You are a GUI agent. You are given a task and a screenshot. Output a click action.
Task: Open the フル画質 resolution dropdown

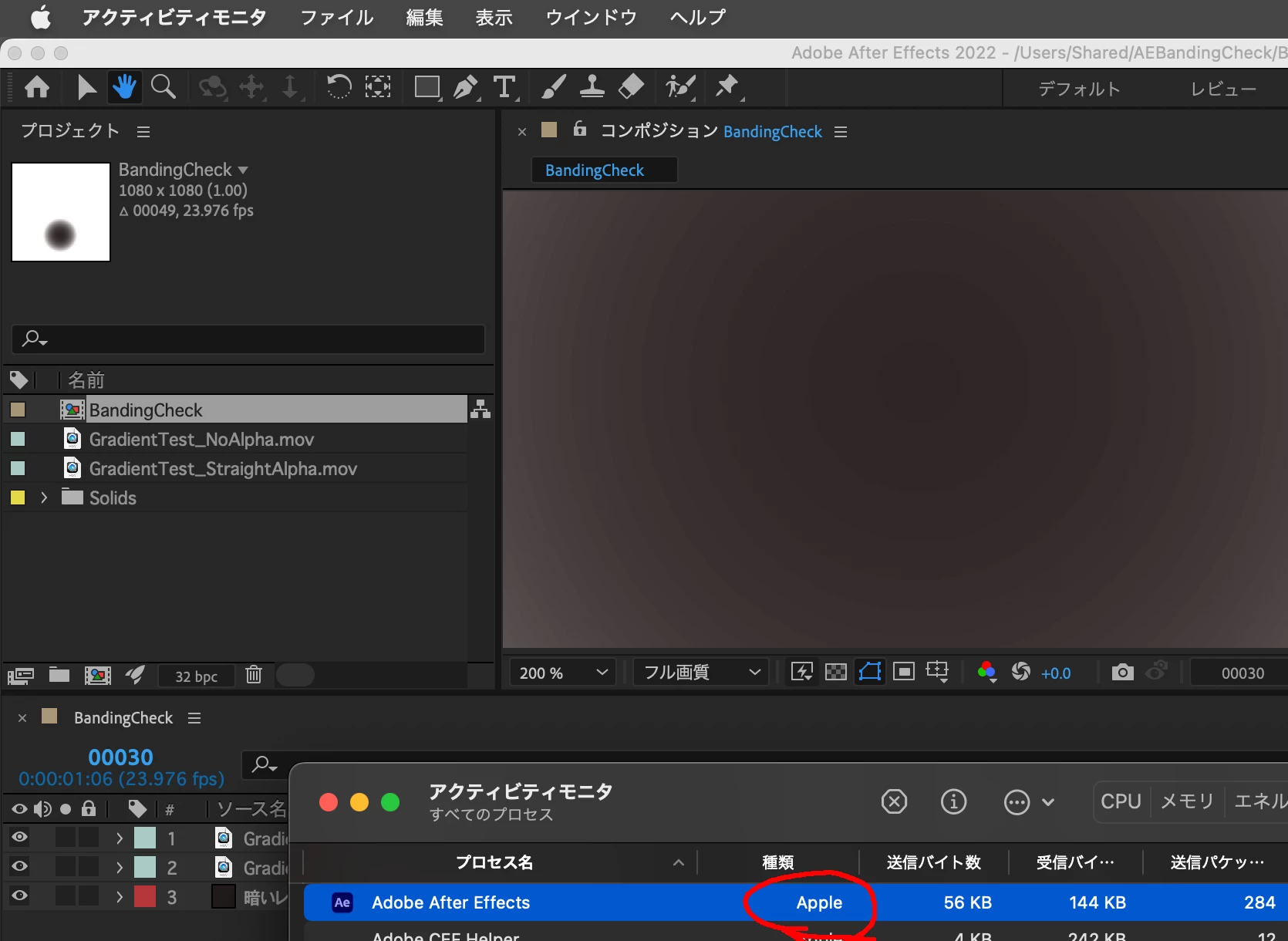(702, 673)
